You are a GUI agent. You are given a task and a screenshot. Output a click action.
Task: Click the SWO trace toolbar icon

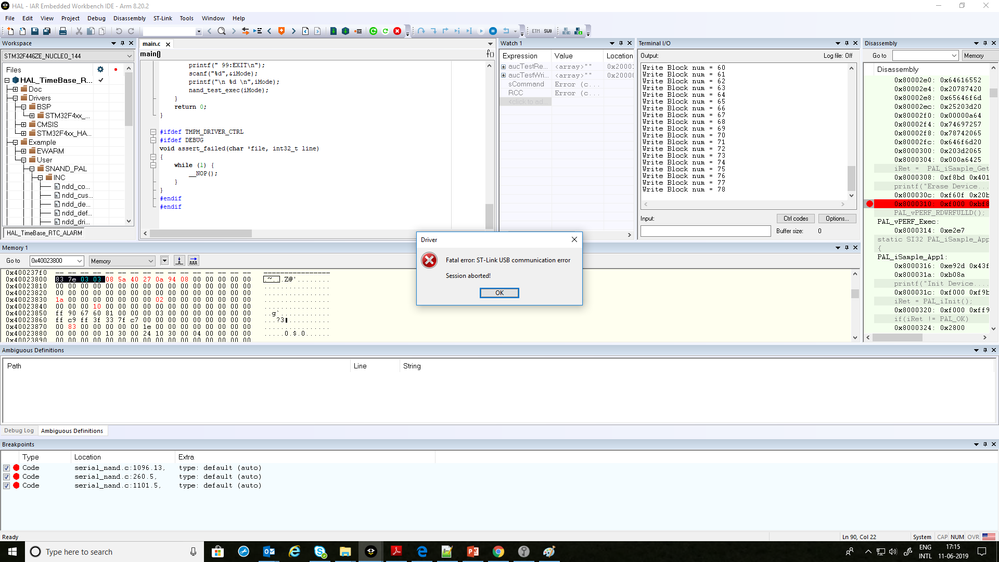click(548, 31)
